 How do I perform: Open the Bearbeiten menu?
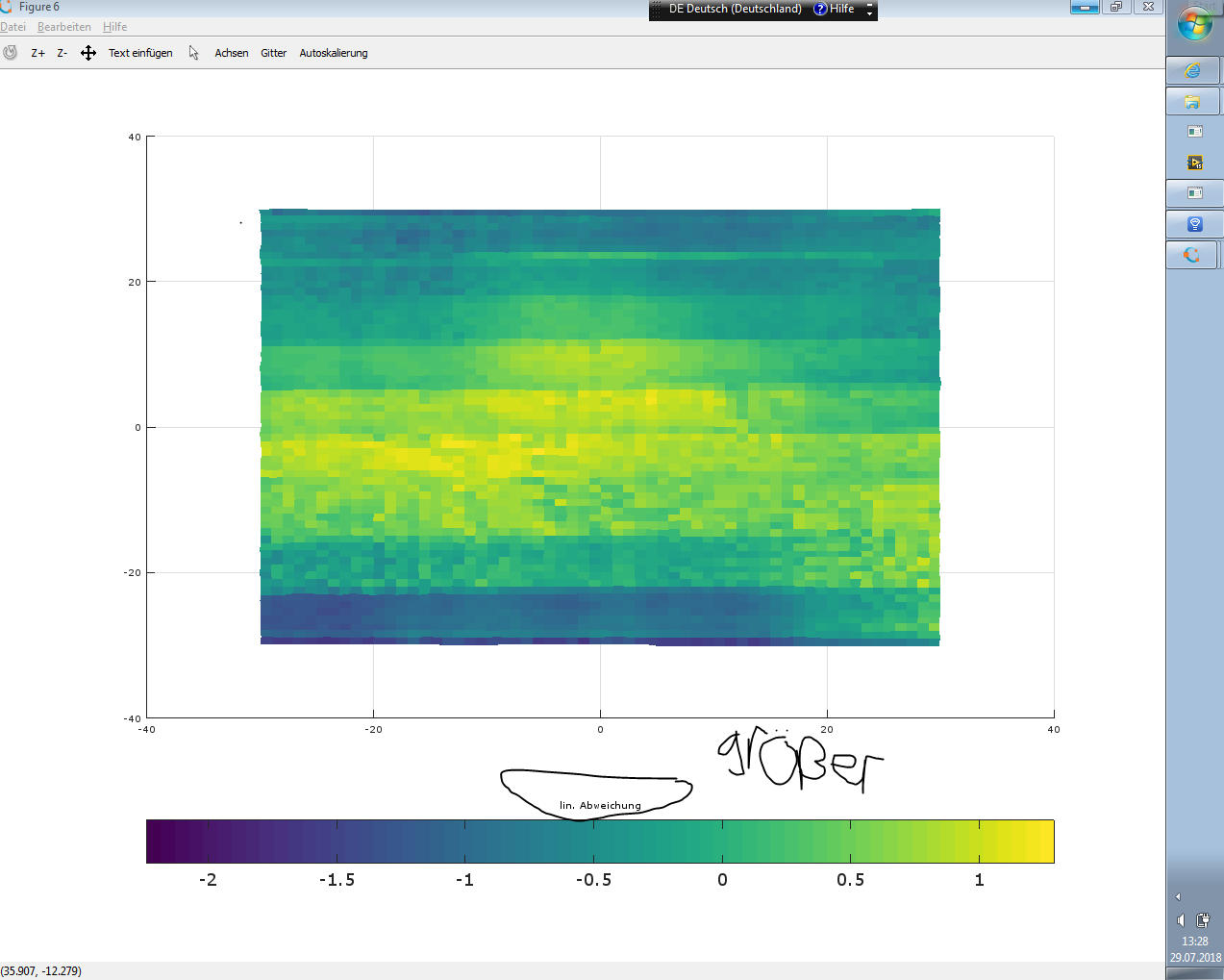click(x=64, y=27)
